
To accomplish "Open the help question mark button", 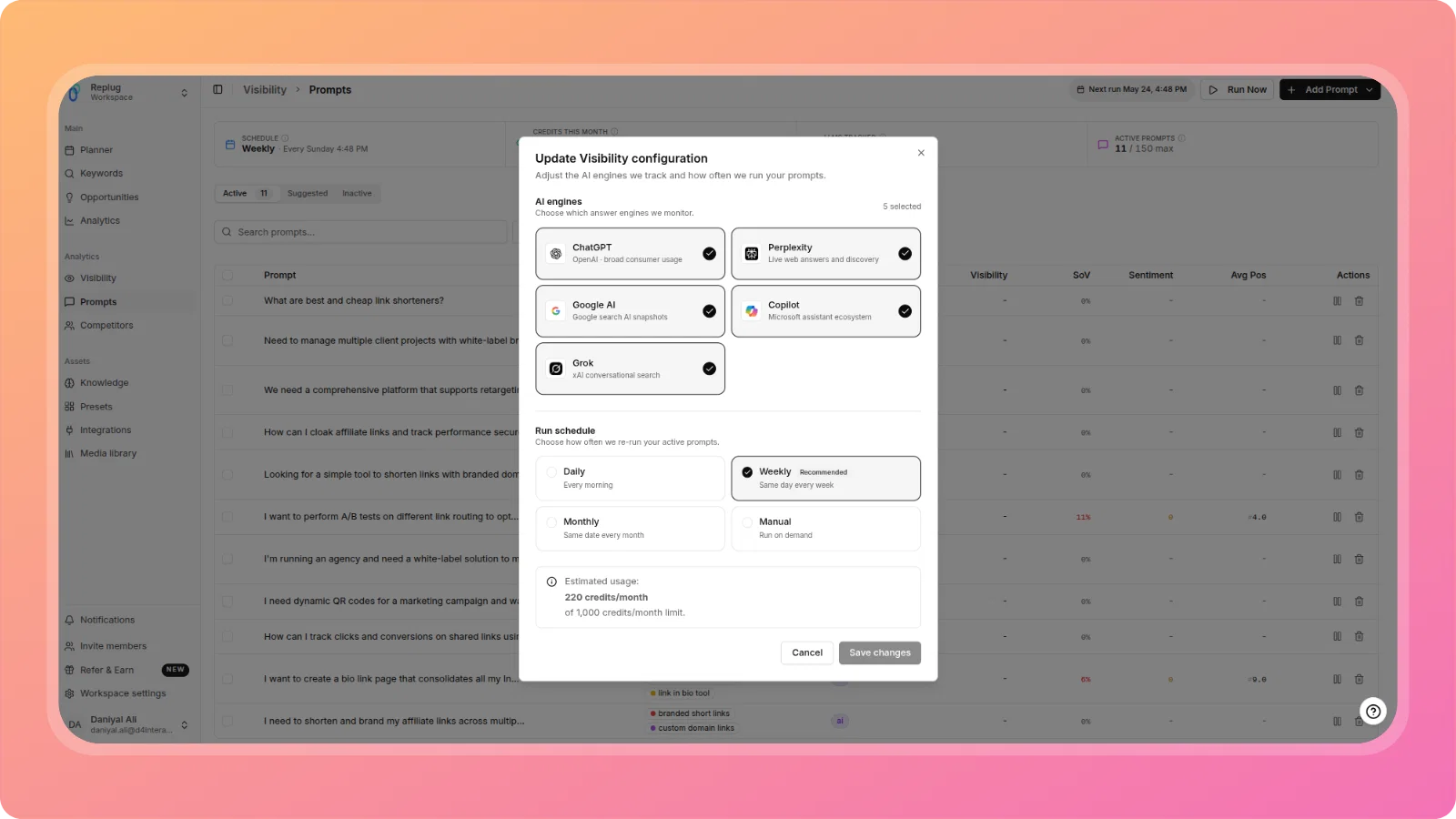I will (x=1373, y=712).
